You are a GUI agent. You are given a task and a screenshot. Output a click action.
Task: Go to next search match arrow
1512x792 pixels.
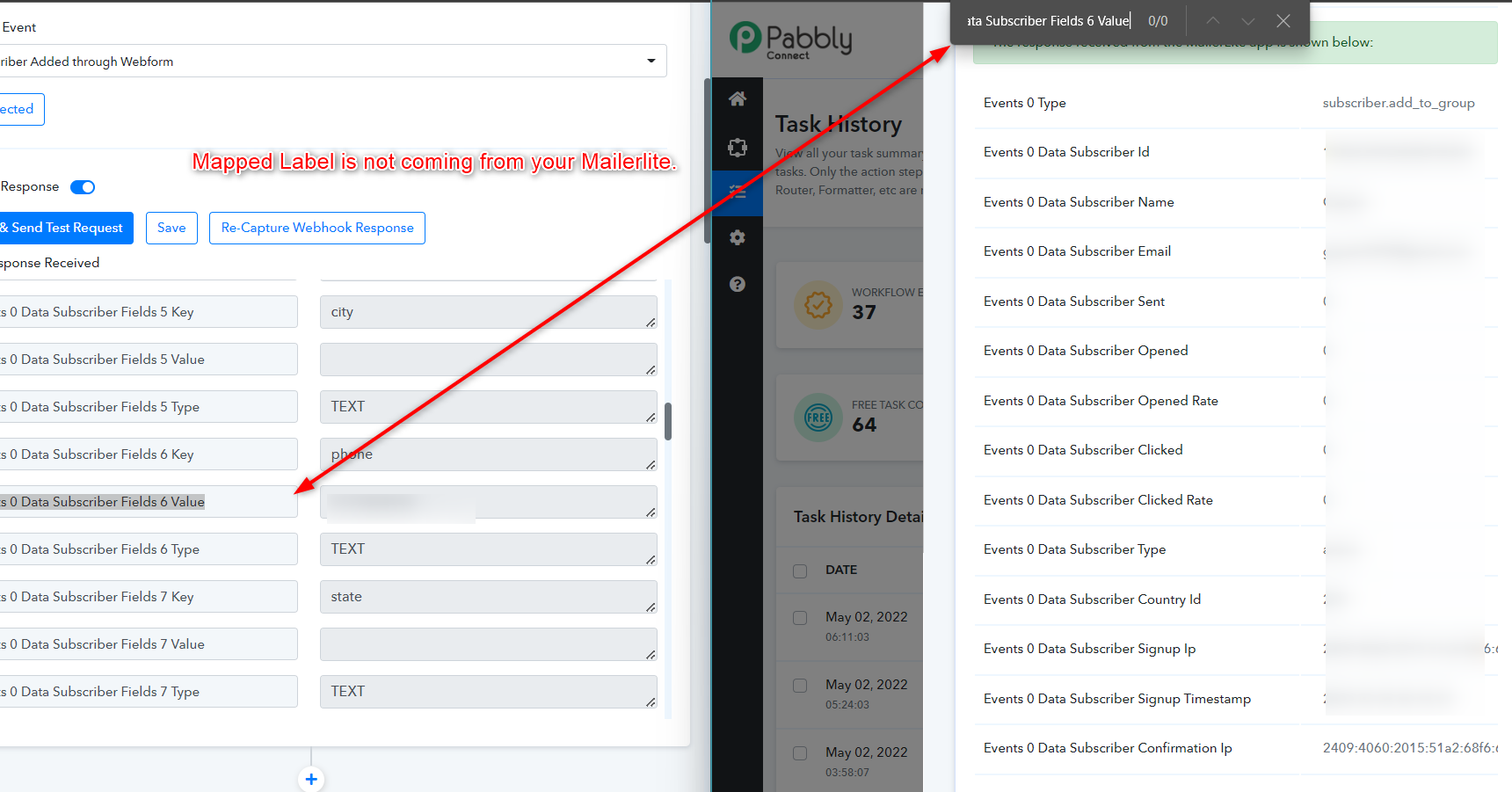[1248, 21]
